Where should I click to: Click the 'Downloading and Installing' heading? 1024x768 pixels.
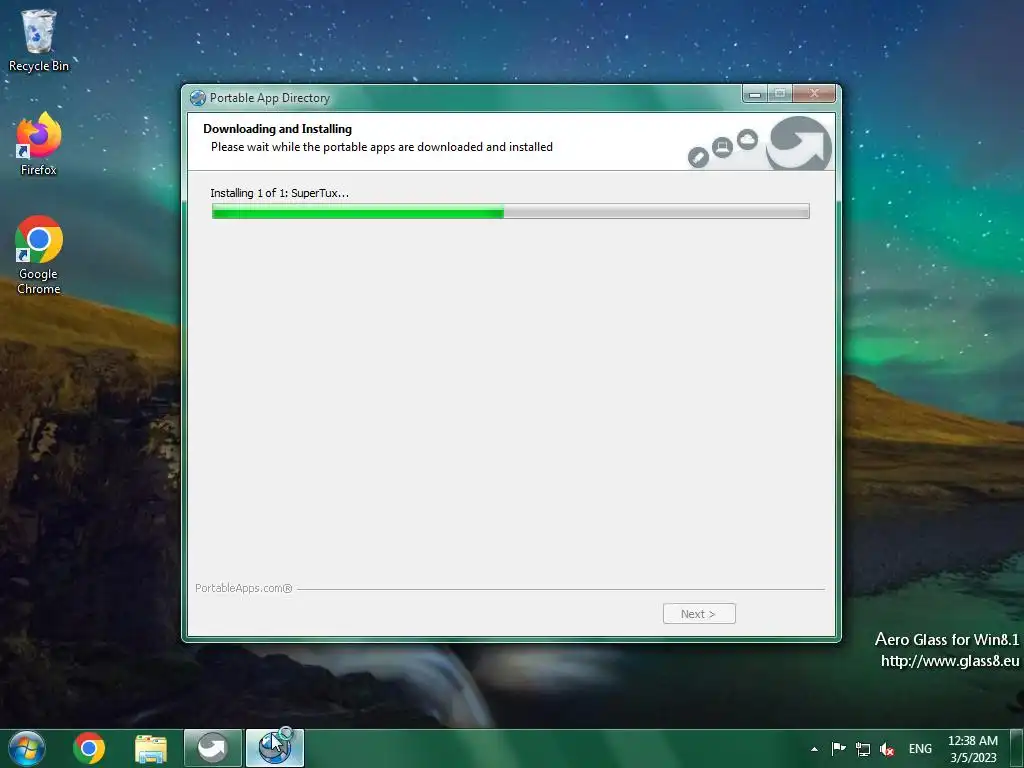(x=278, y=129)
